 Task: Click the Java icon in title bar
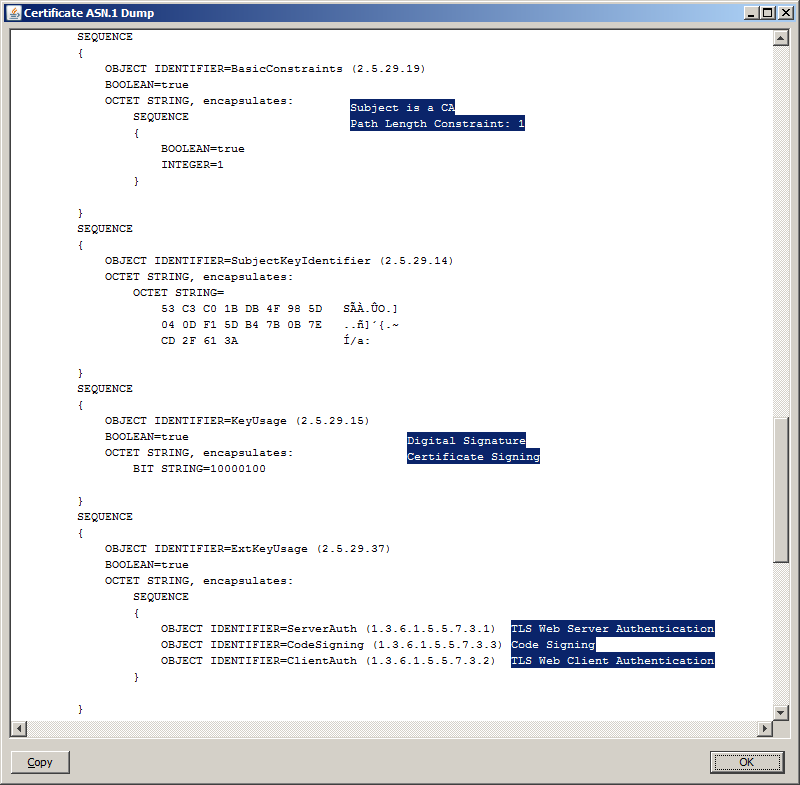click(x=13, y=13)
